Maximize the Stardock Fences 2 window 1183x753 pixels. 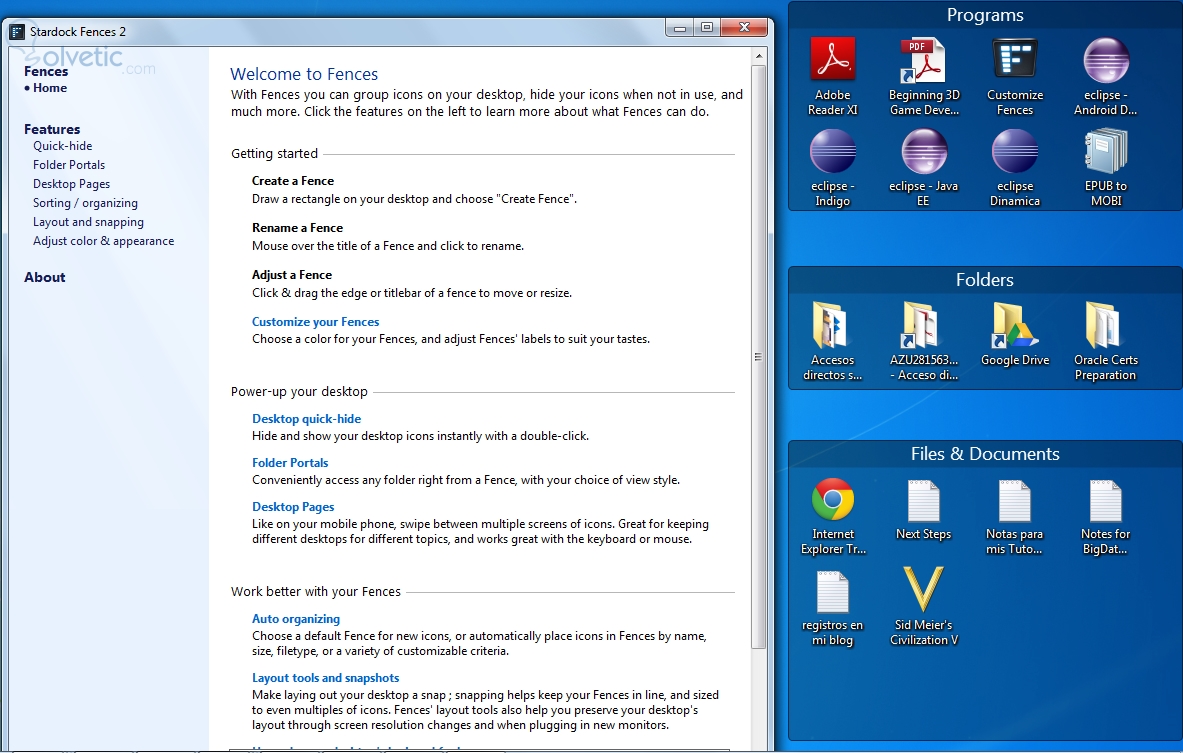(x=707, y=28)
